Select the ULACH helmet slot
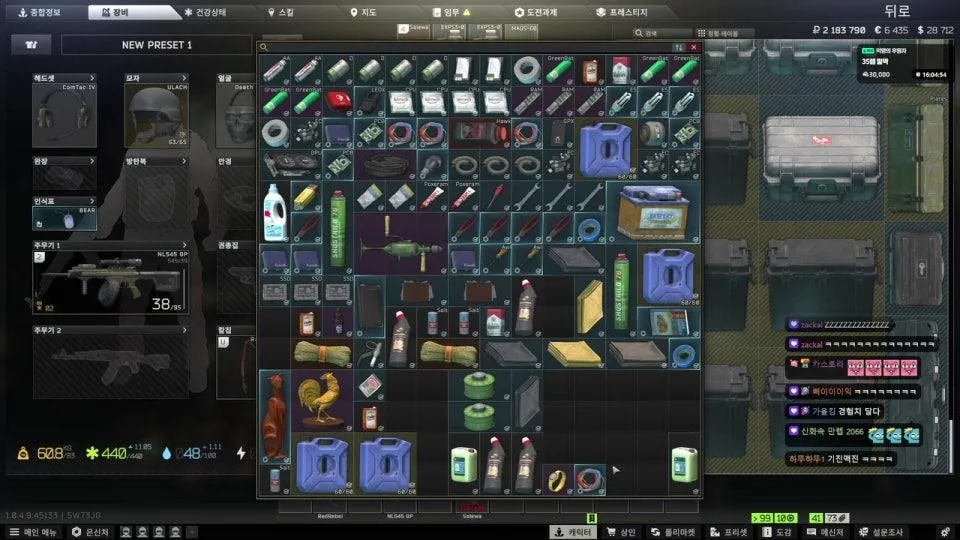 click(x=156, y=115)
